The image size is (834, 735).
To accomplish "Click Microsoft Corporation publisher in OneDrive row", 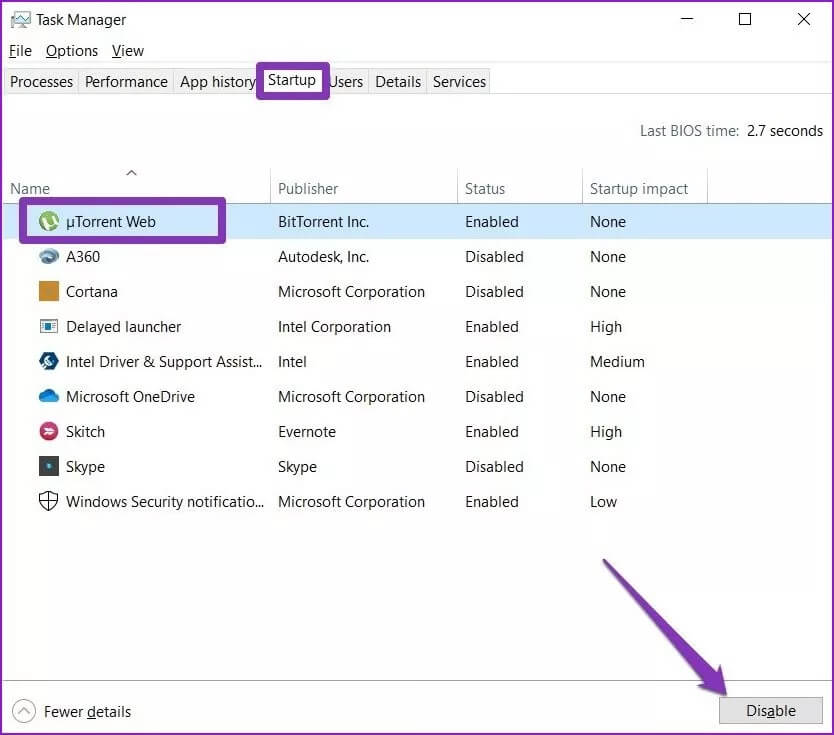I will [x=351, y=397].
